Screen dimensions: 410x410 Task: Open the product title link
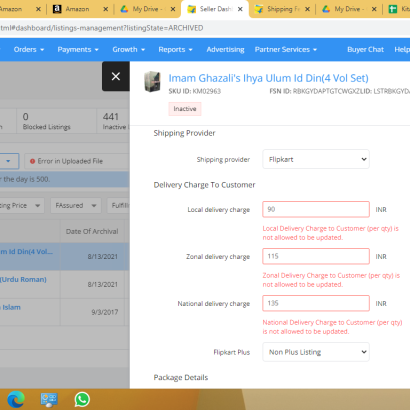pyautogui.click(x=268, y=78)
